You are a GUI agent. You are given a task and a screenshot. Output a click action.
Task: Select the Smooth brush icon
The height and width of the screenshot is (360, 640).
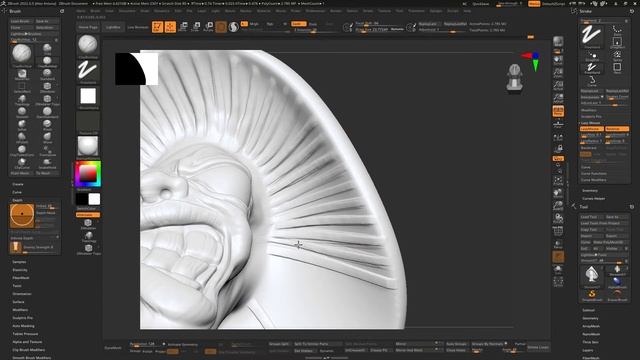coord(22,112)
